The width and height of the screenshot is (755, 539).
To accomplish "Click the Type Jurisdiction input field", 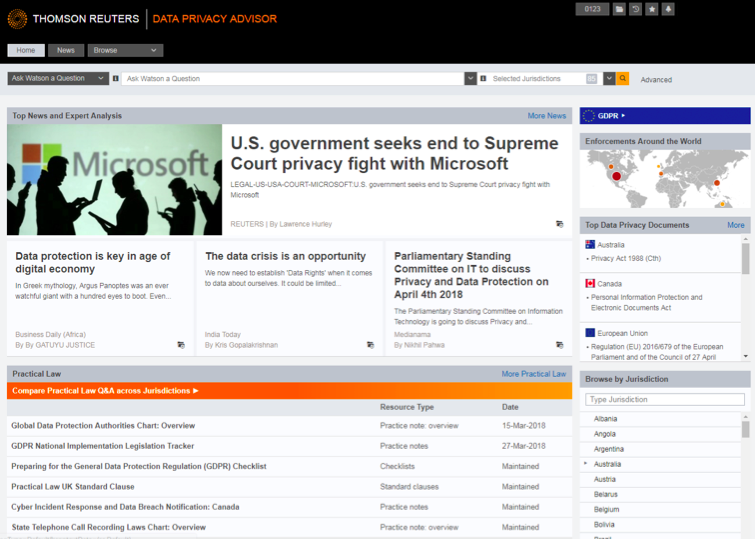I will click(x=664, y=399).
